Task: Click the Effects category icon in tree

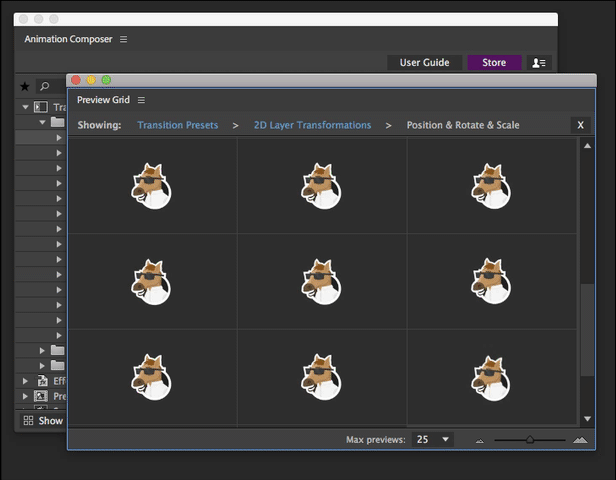Action: pyautogui.click(x=43, y=381)
